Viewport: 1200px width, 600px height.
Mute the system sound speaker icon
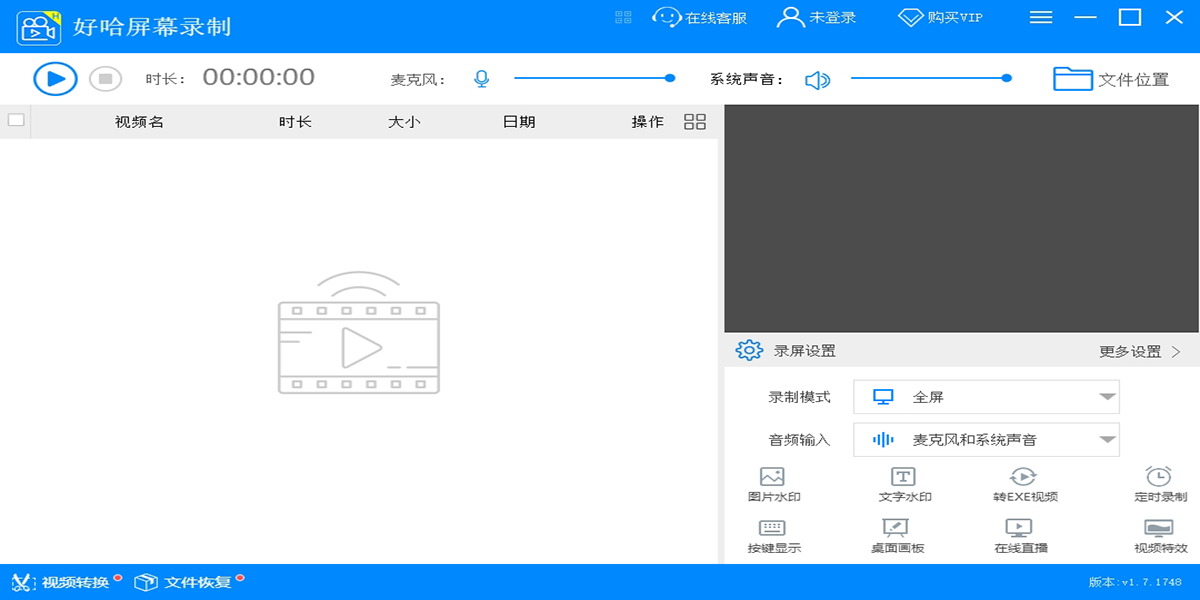(818, 80)
